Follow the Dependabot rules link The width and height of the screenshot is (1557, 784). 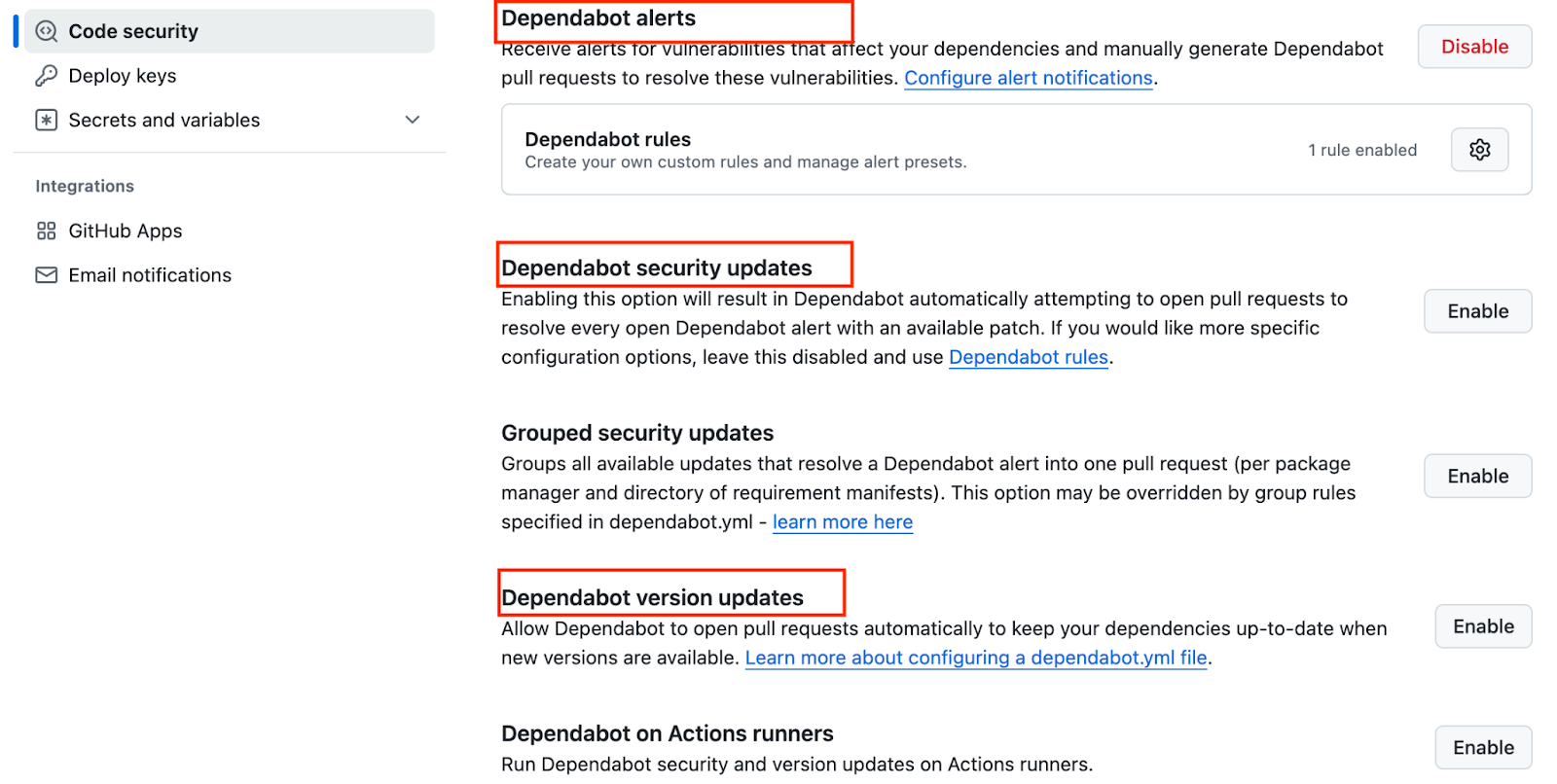(1028, 357)
